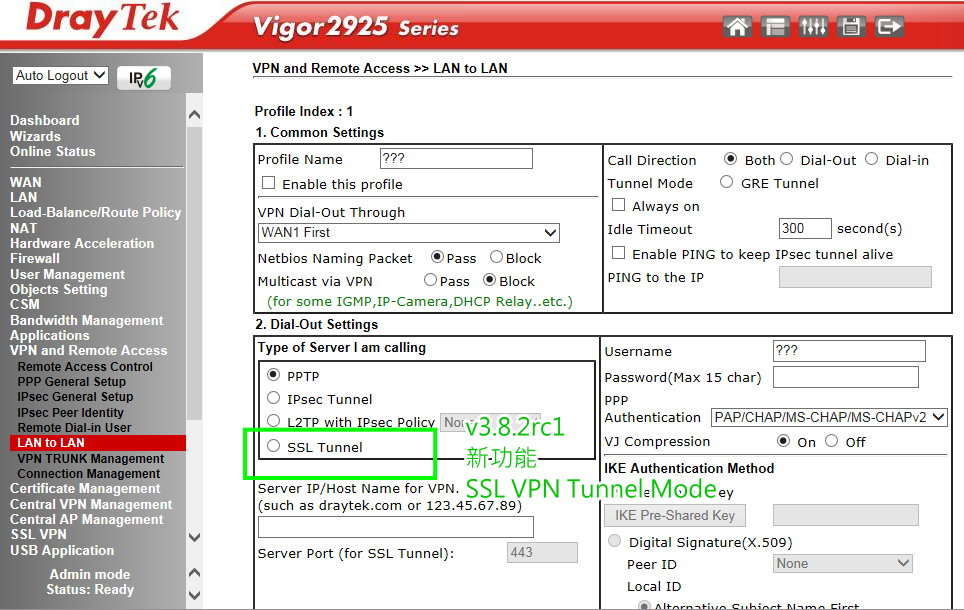Select L2TP with IPsec Policy radio
Screen dimensions: 964x610
[x=274, y=421]
